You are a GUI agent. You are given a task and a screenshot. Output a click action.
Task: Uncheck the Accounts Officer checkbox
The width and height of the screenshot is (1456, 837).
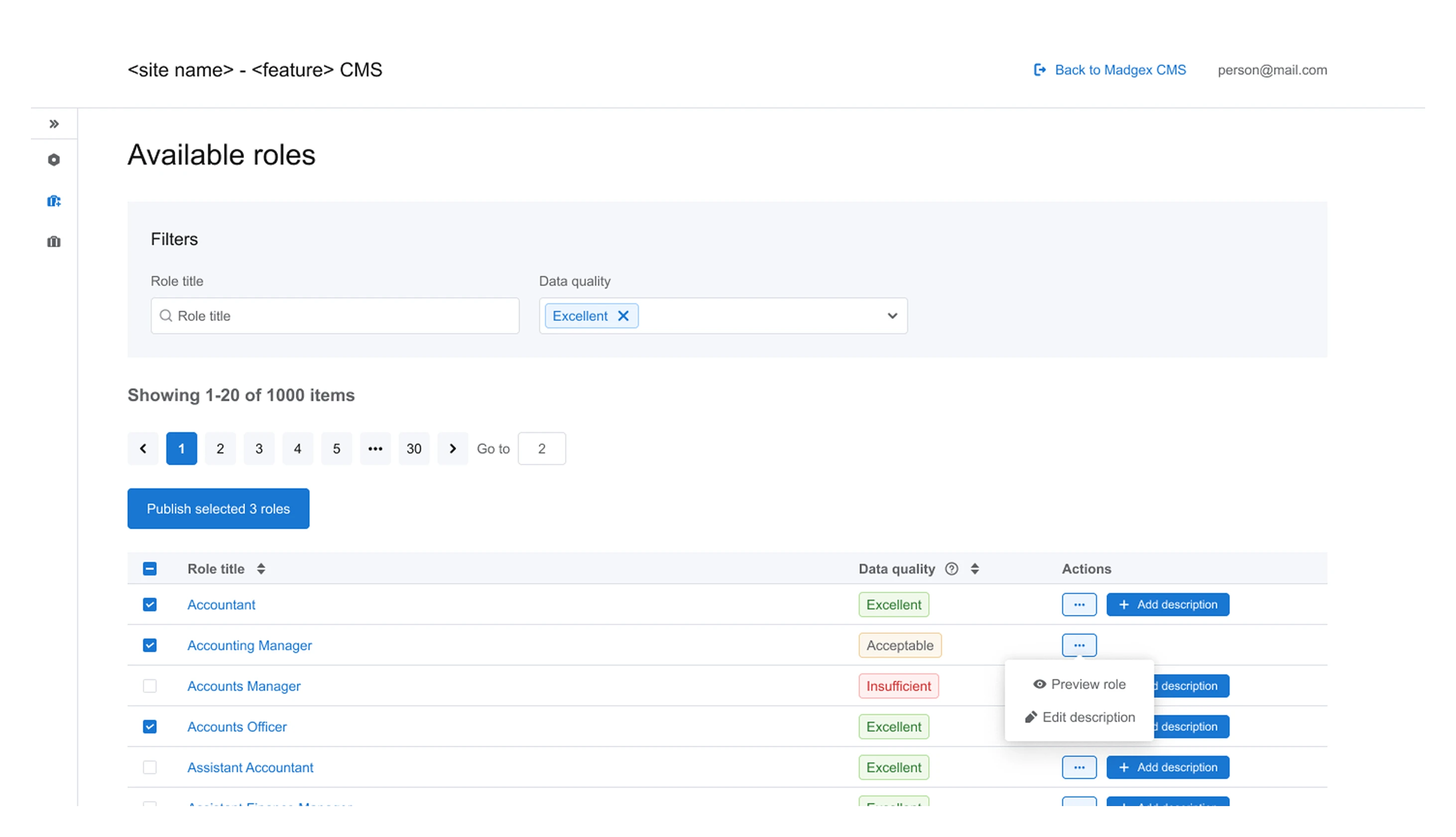(150, 726)
